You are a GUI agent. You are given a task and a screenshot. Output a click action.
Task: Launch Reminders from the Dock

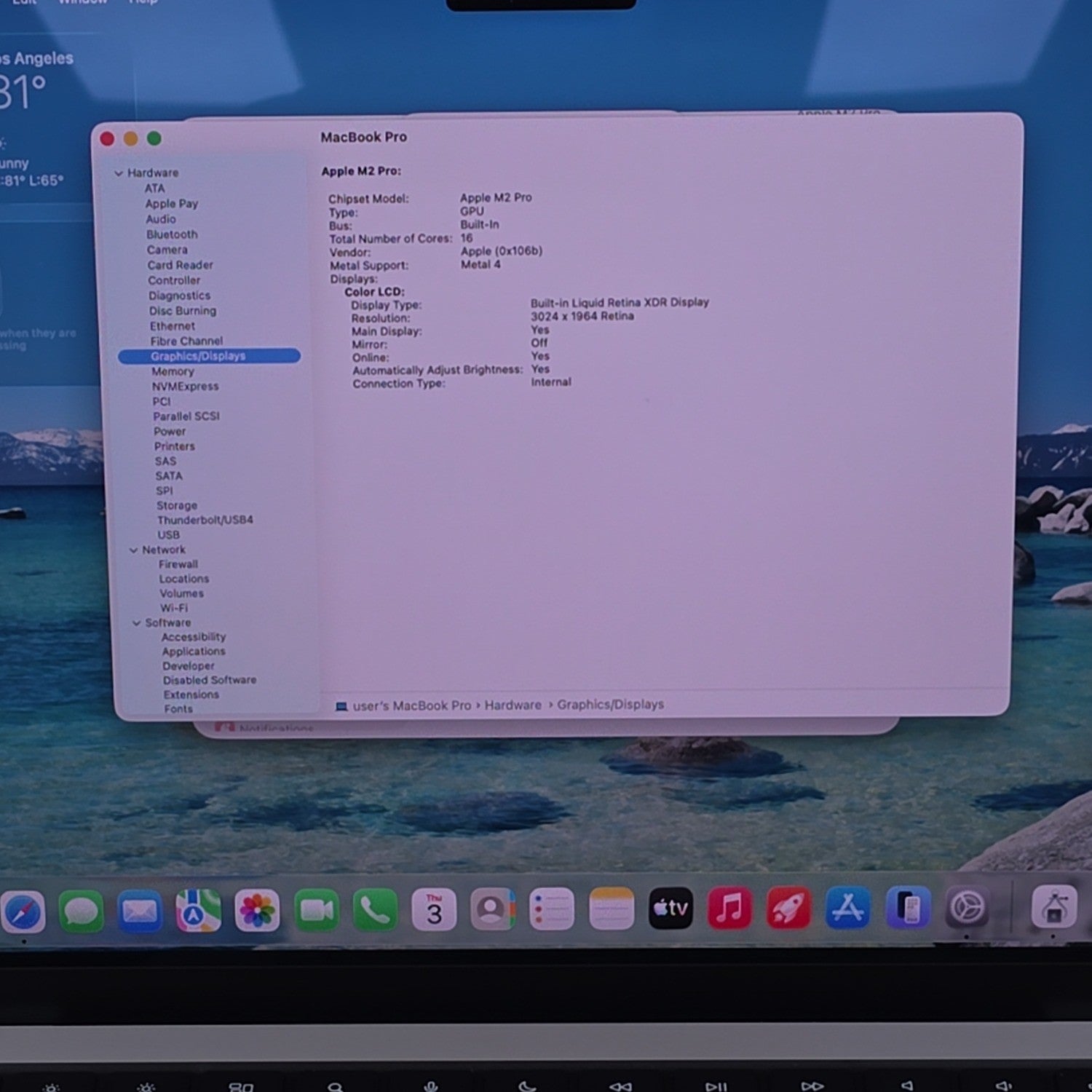pos(552,909)
